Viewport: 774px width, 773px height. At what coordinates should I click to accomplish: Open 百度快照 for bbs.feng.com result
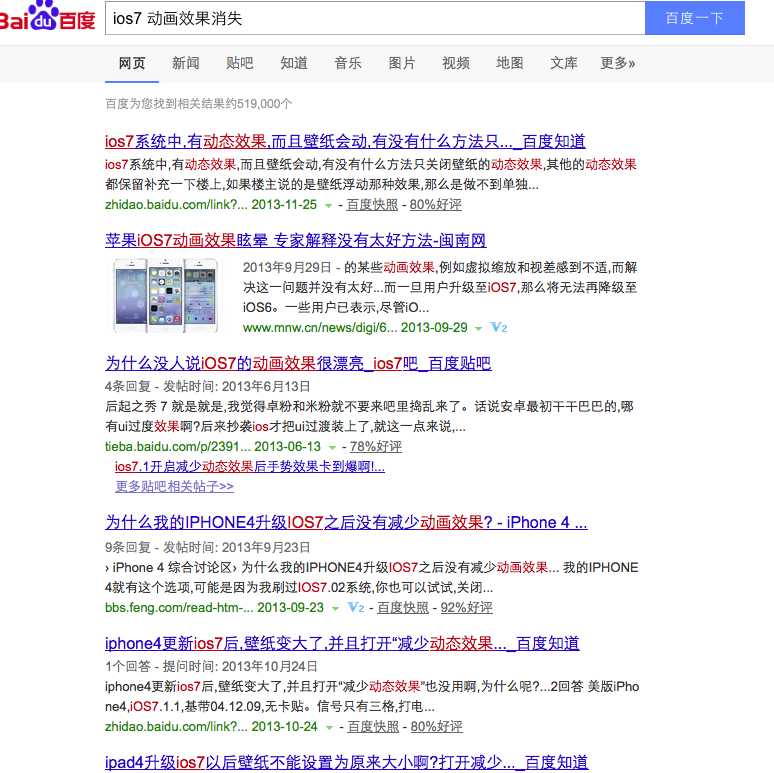[x=403, y=608]
